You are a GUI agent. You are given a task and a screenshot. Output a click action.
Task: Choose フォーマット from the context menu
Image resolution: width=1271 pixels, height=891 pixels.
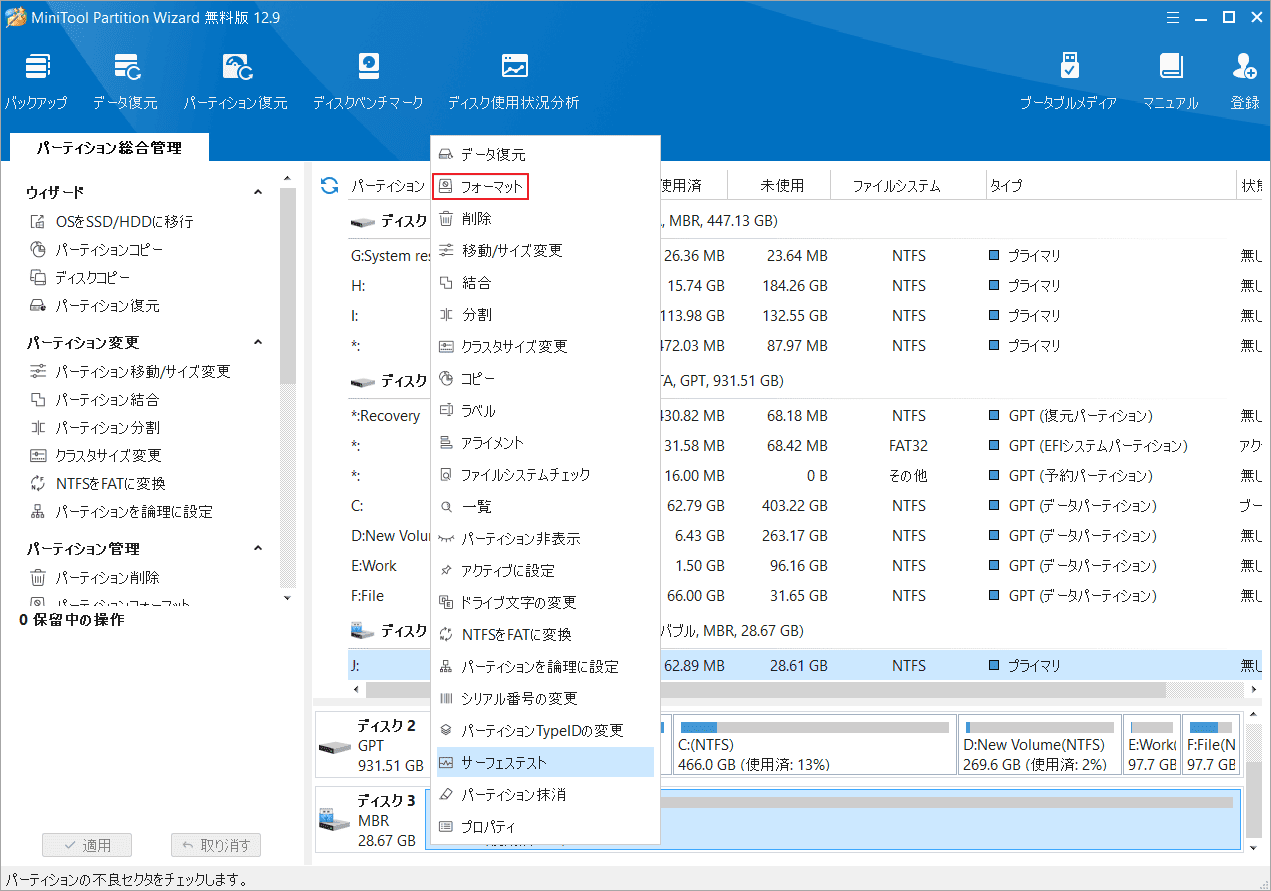[x=480, y=186]
